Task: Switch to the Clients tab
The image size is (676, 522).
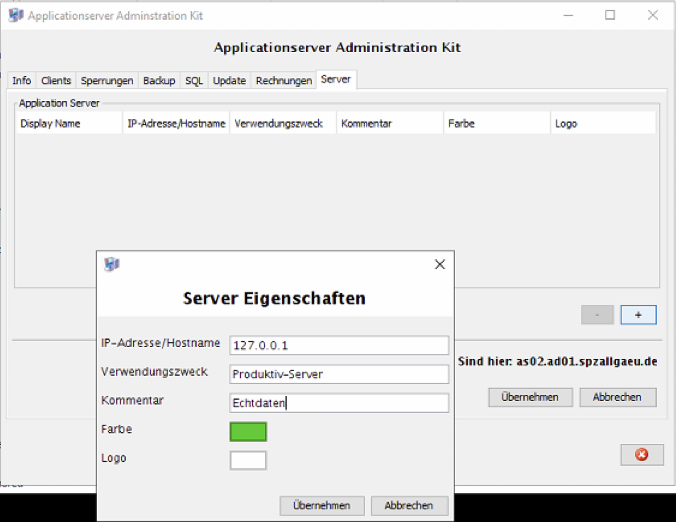Action: click(x=56, y=81)
